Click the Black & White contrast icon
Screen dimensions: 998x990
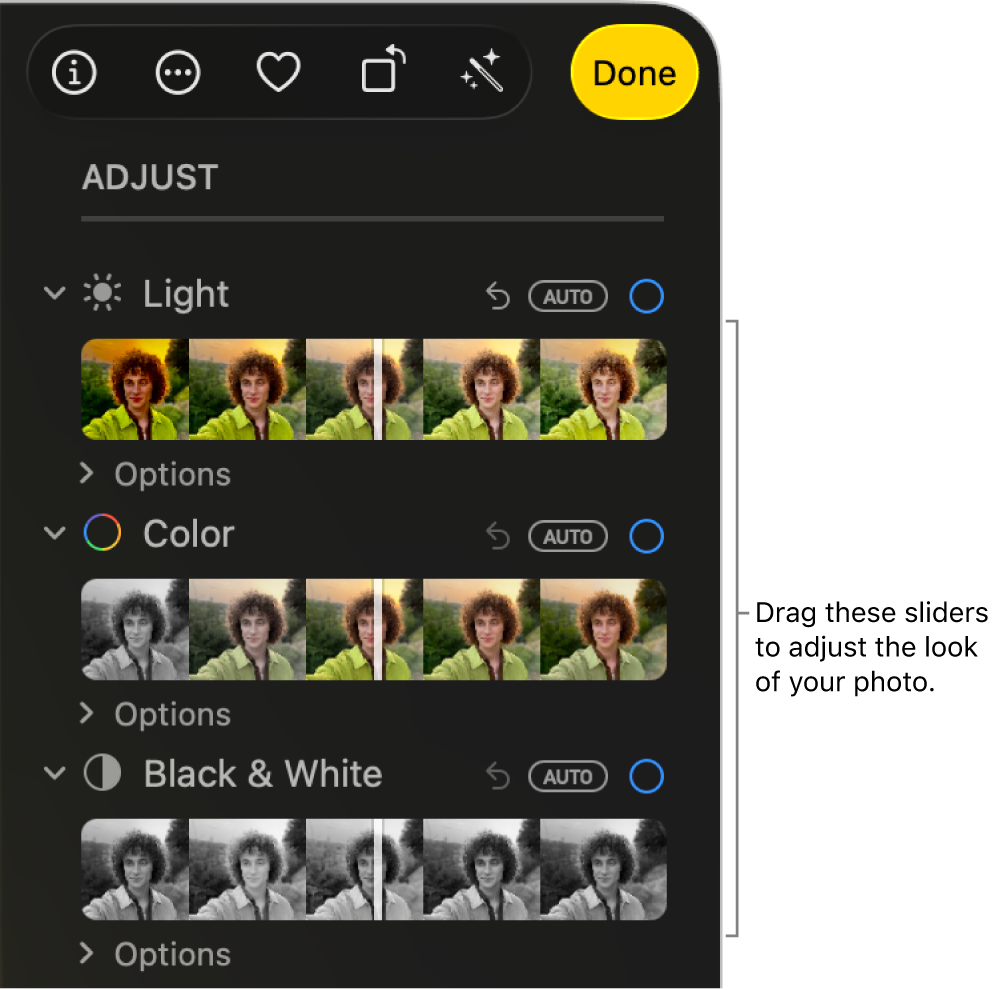point(103,773)
